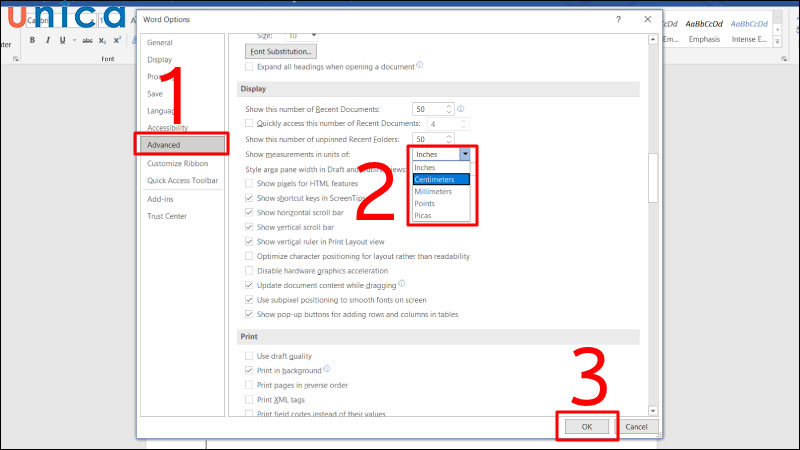Image resolution: width=800 pixels, height=450 pixels.
Task: Click the Bold formatting icon in ribbon
Action: point(33,40)
